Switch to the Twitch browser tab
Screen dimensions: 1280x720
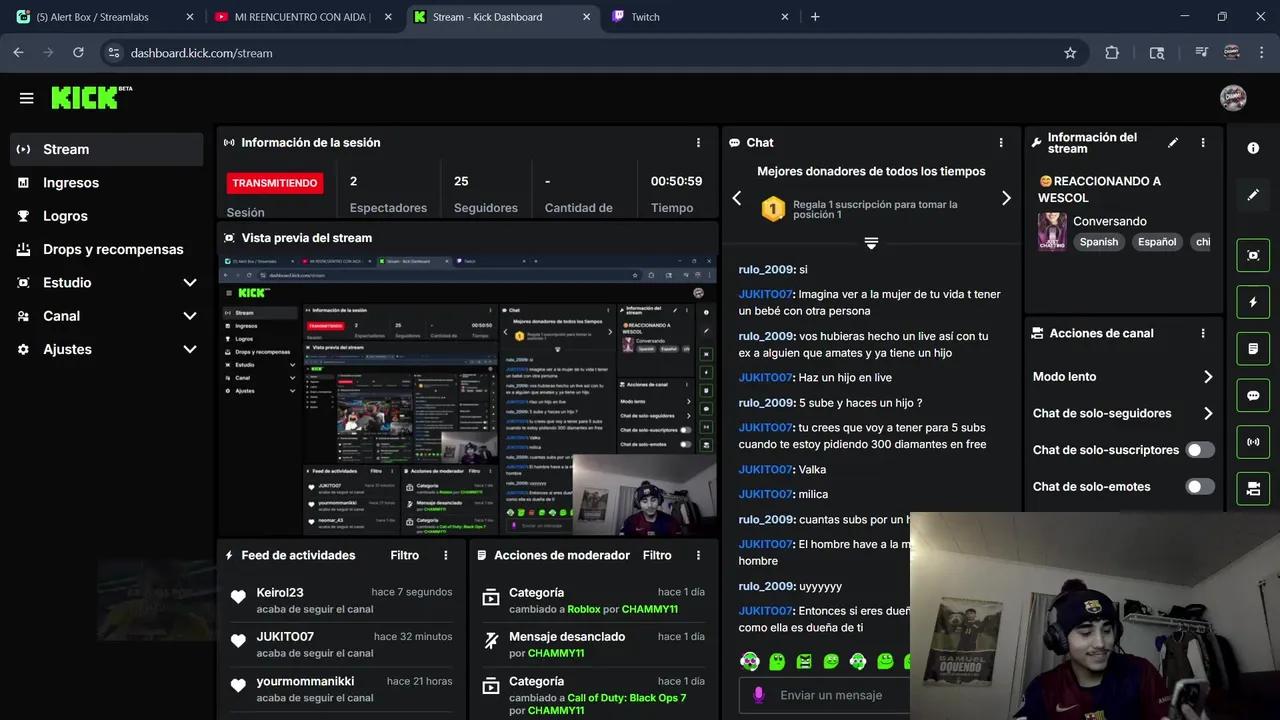tap(702, 17)
